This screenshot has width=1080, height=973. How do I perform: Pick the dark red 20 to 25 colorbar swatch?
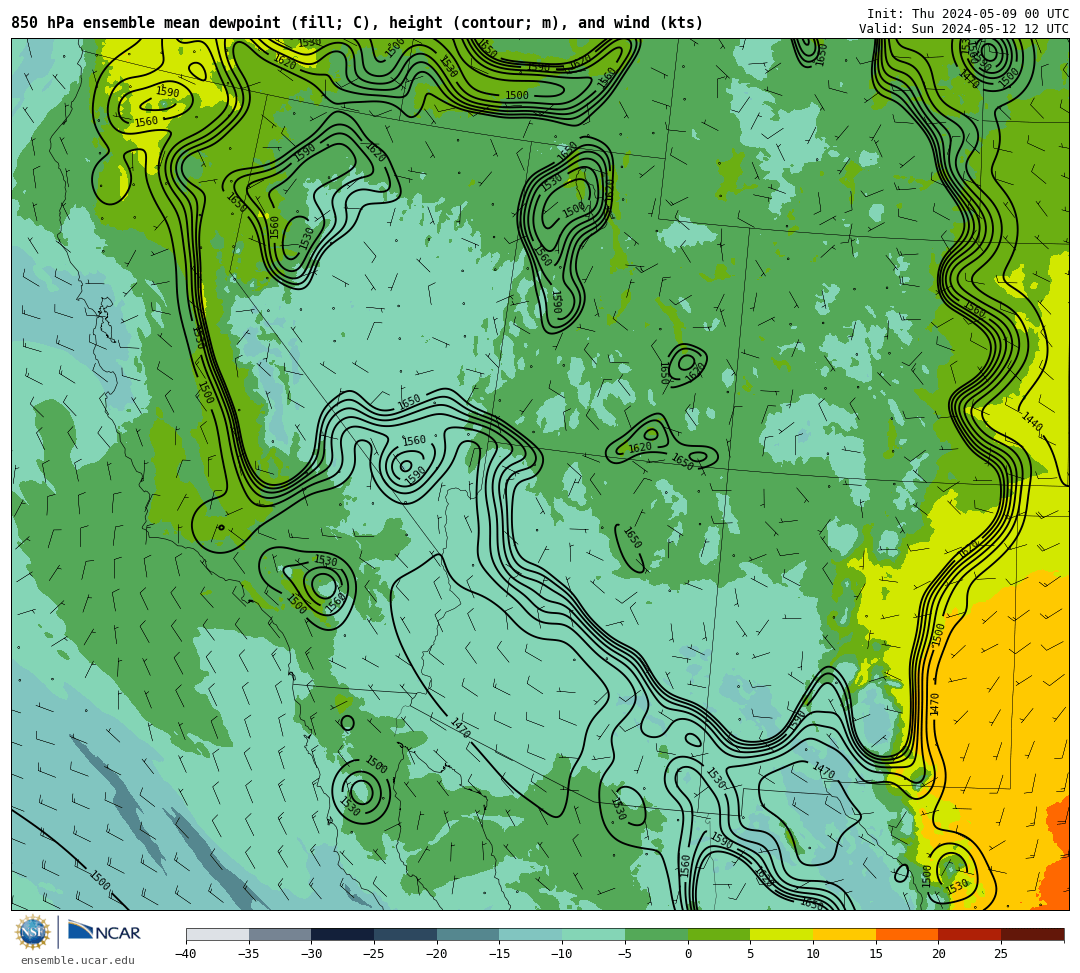point(970,934)
